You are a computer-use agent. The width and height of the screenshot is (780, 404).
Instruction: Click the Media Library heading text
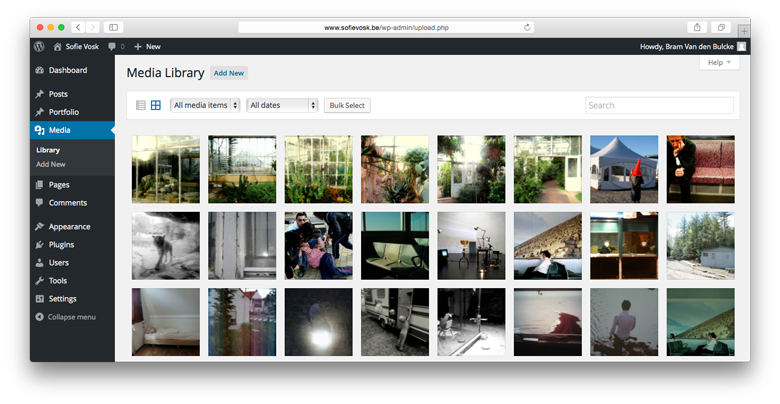tap(165, 73)
